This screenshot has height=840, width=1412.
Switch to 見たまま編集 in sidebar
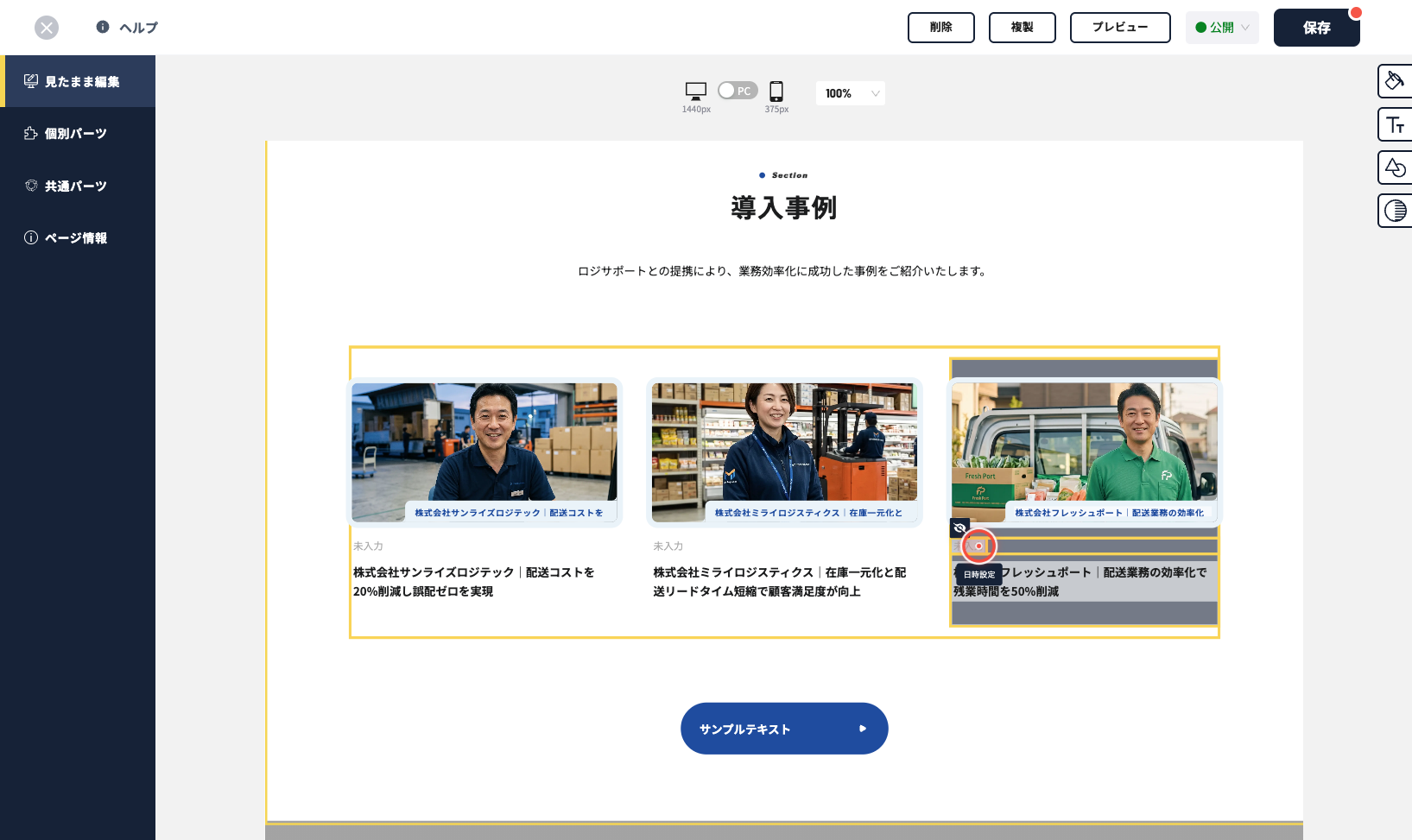[x=78, y=81]
